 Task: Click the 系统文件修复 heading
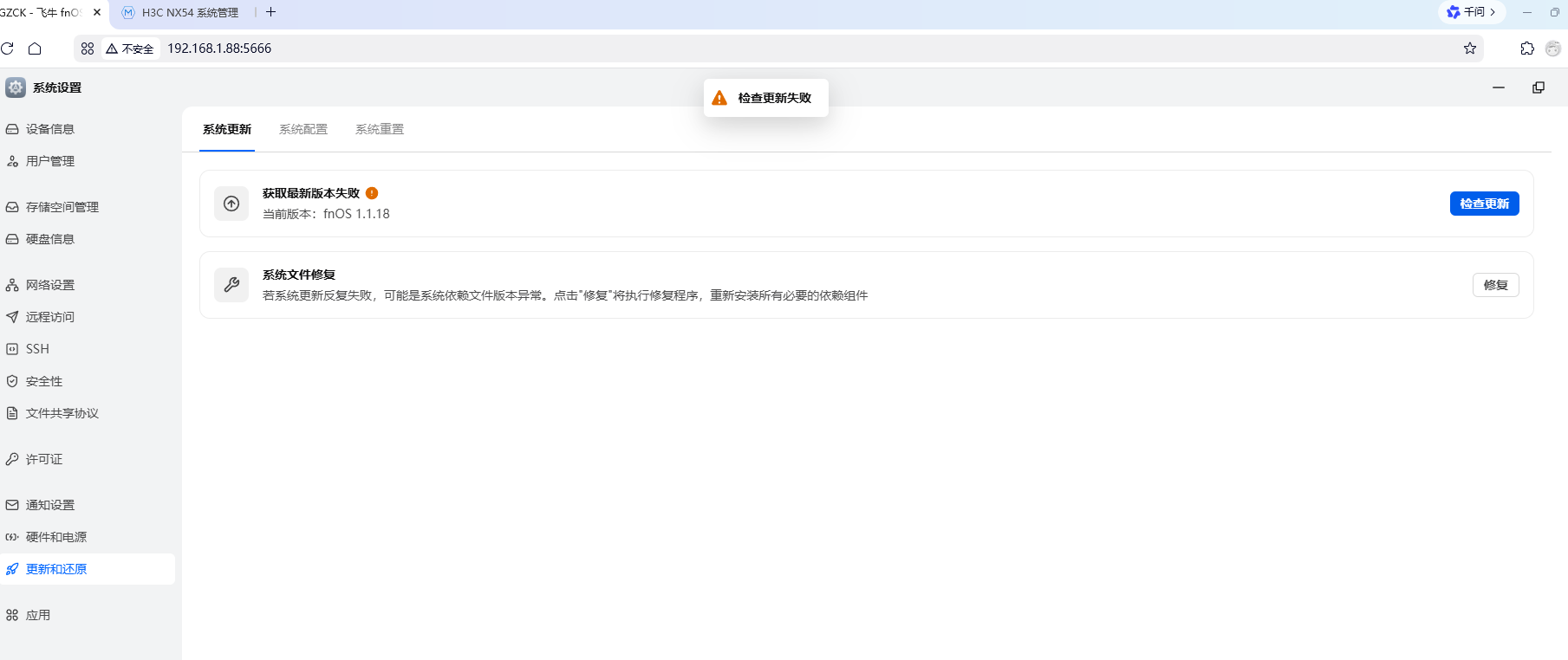(x=299, y=275)
